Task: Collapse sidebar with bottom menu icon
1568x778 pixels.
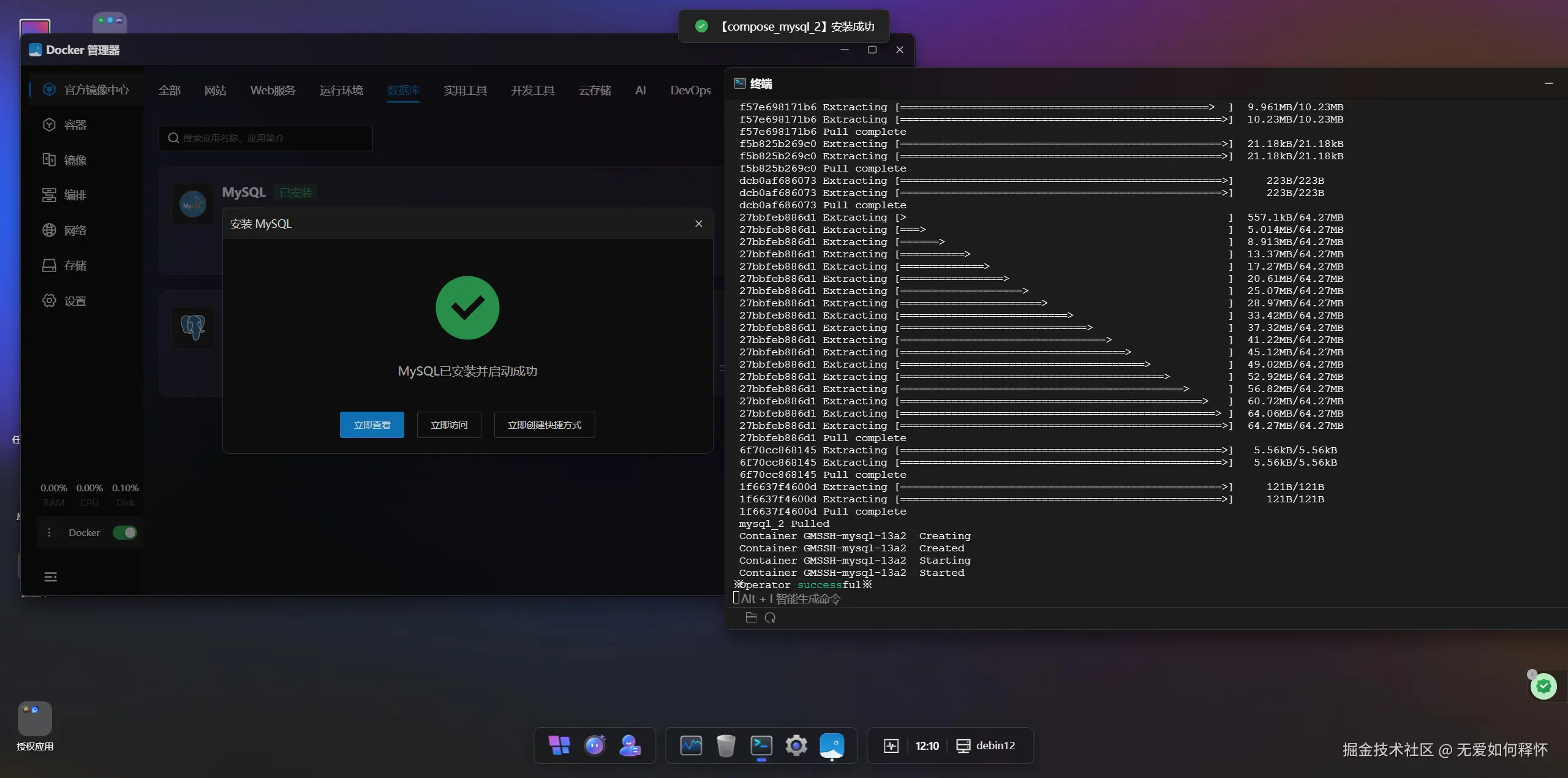Action: pos(50,576)
